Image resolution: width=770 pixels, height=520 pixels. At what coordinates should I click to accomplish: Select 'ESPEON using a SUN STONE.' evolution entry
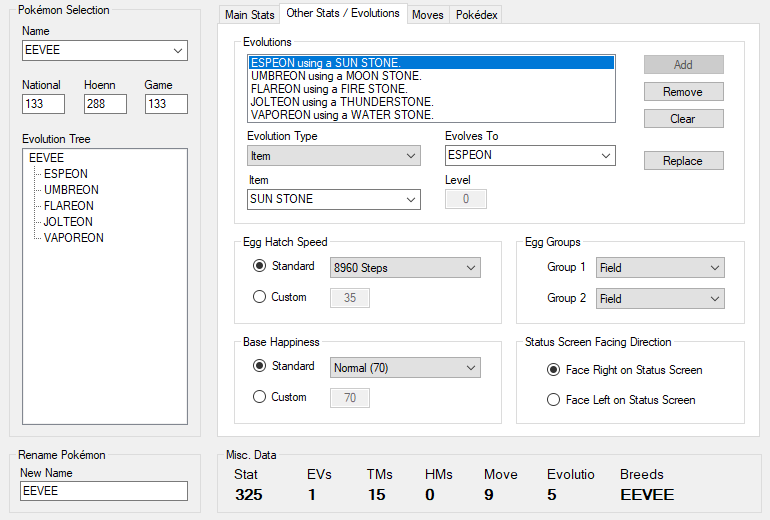click(431, 63)
